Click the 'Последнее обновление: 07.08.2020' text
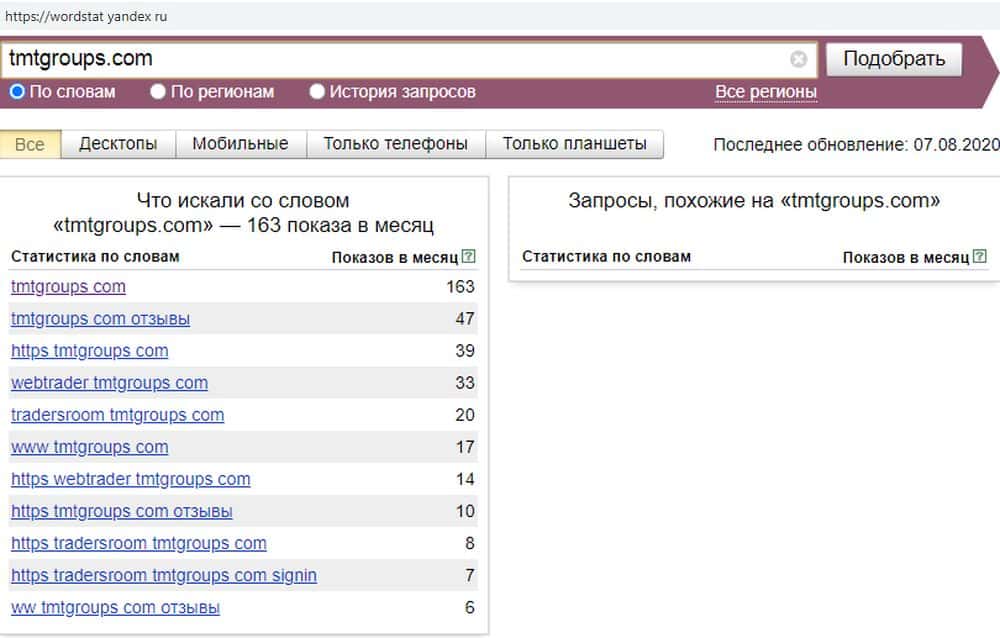Image resolution: width=1000 pixels, height=638 pixels. coord(856,145)
